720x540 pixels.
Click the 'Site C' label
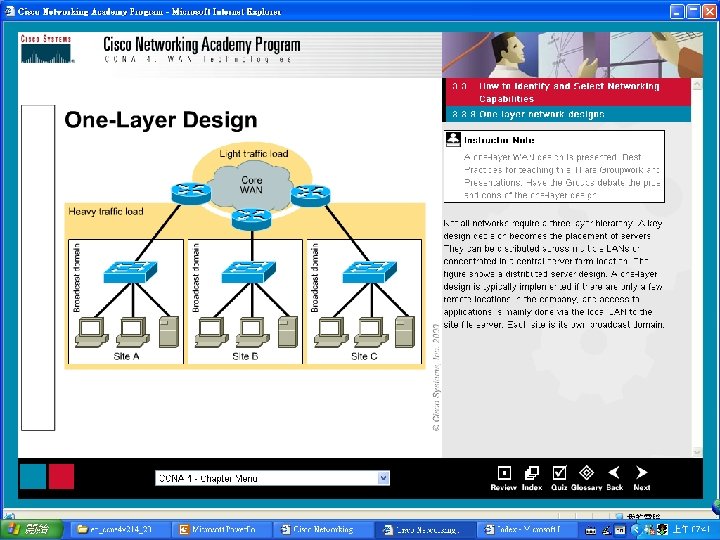click(x=364, y=356)
